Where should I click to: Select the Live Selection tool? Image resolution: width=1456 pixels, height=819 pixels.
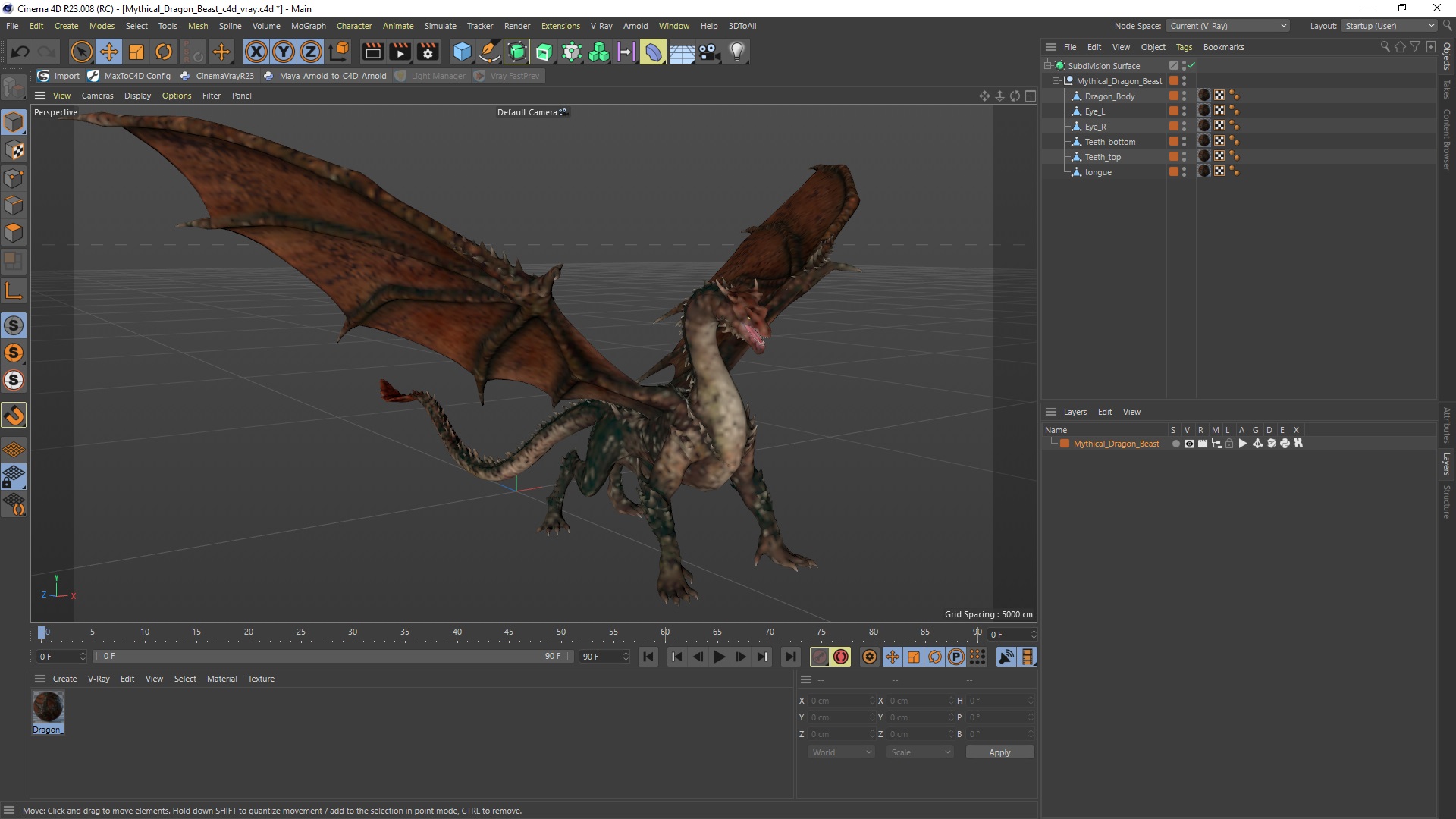point(81,52)
